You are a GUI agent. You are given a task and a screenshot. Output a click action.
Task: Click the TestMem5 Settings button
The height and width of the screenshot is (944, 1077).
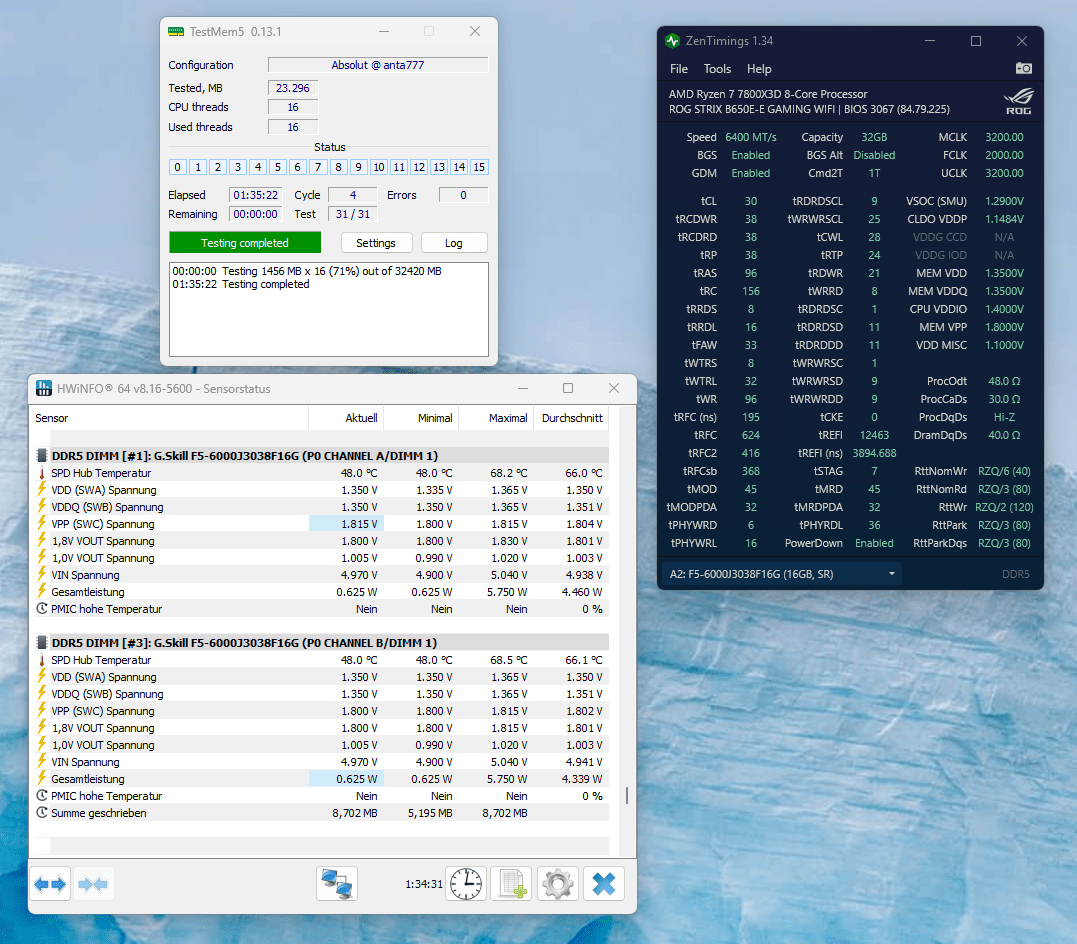click(x=376, y=243)
